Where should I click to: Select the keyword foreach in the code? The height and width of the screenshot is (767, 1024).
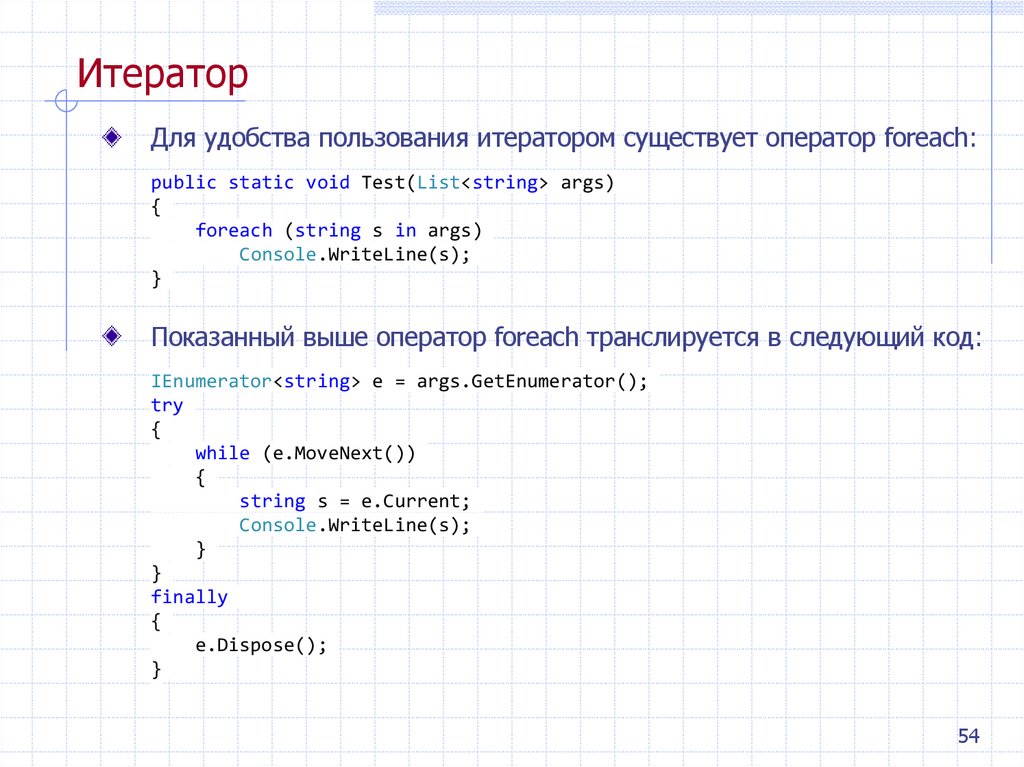click(x=234, y=230)
